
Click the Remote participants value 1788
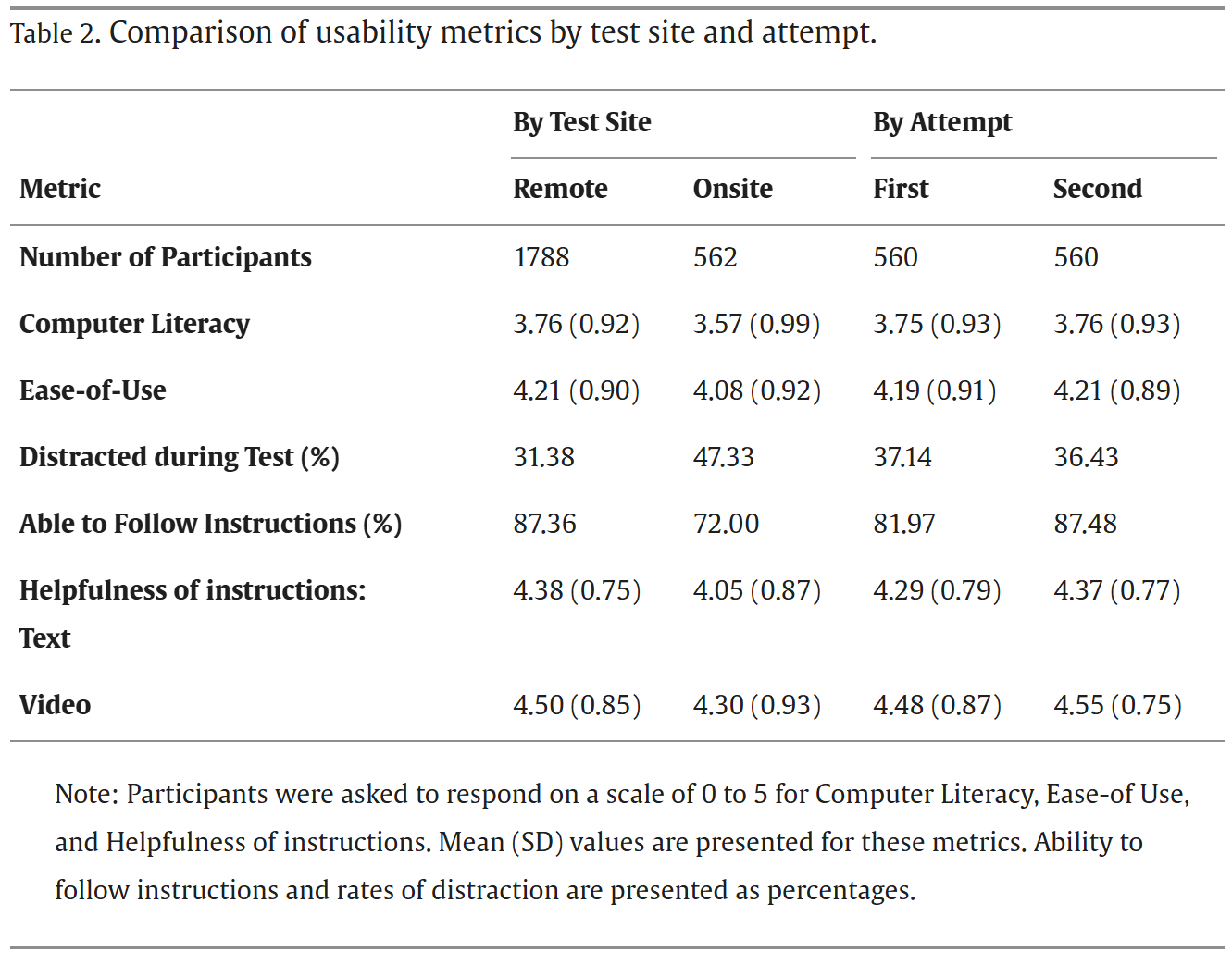(x=541, y=257)
